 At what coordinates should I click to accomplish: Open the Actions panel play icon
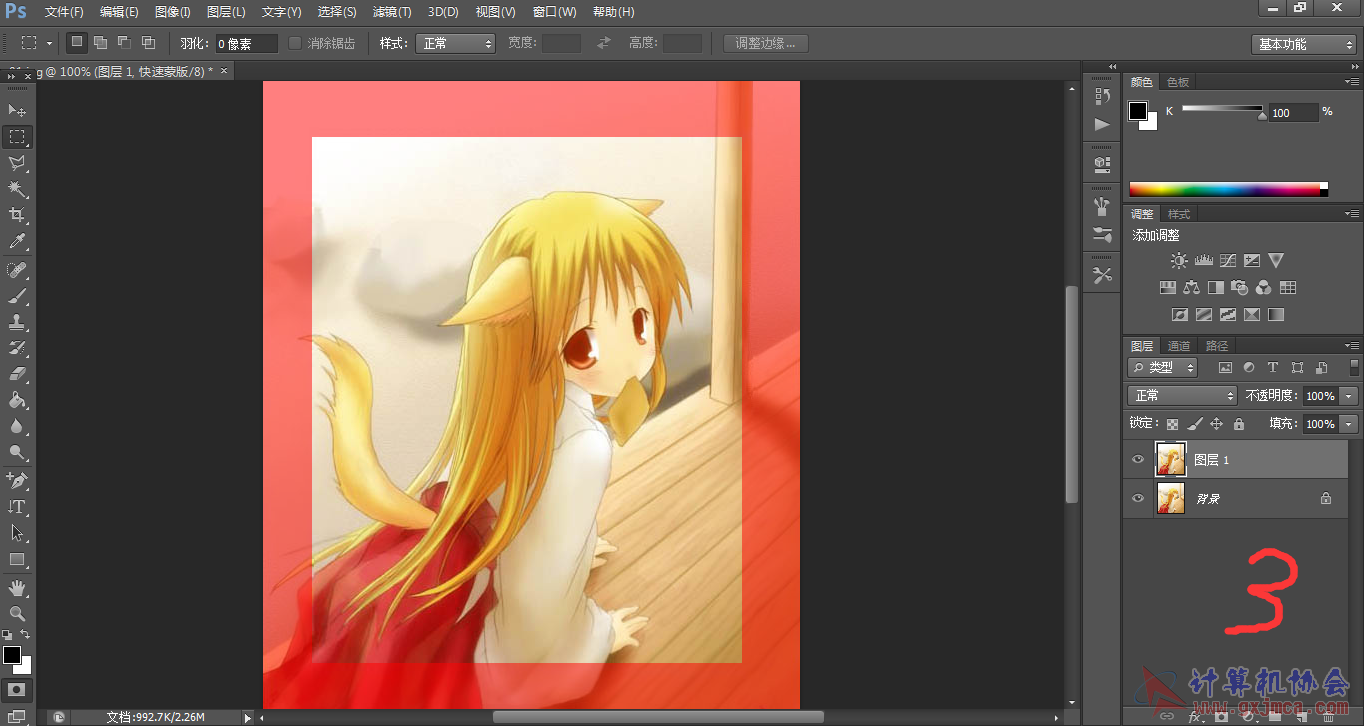coord(1103,124)
